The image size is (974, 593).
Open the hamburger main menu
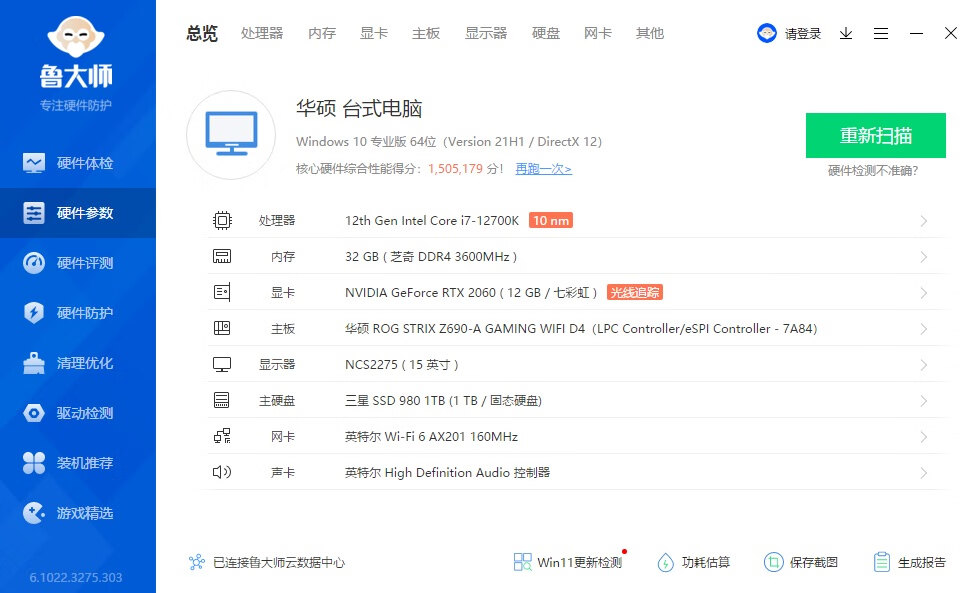pyautogui.click(x=881, y=34)
